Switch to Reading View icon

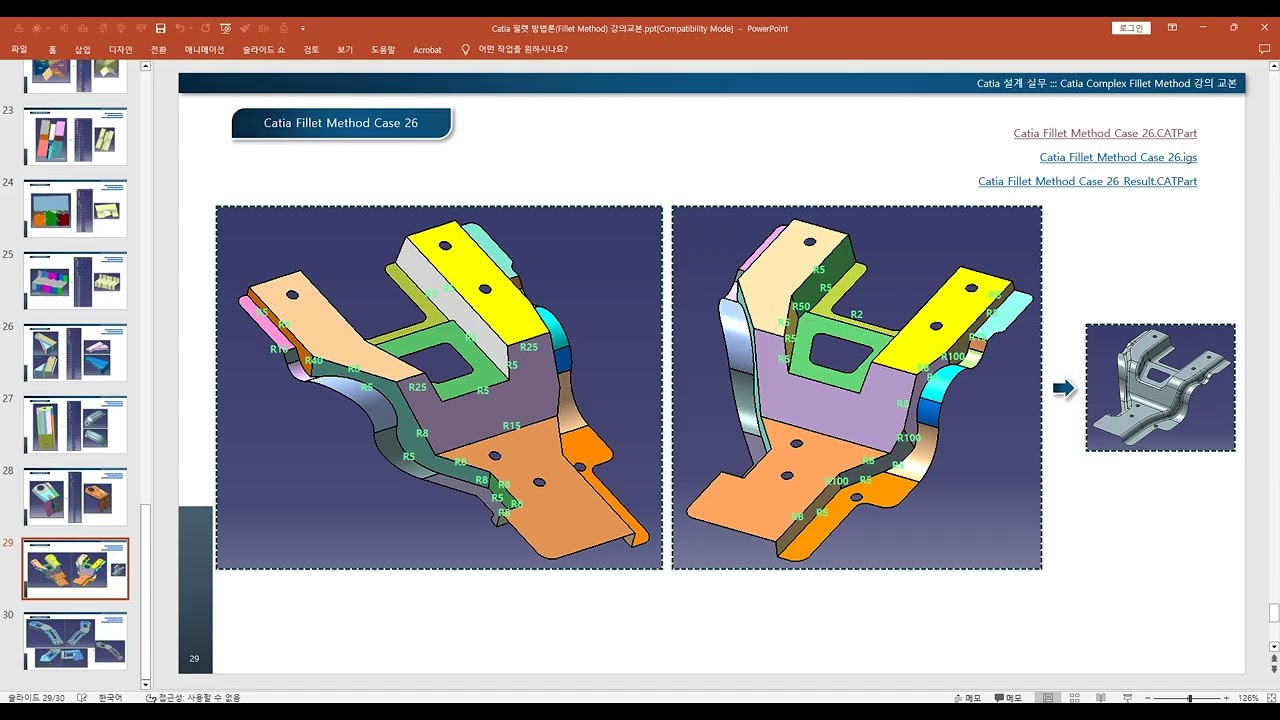click(1101, 698)
